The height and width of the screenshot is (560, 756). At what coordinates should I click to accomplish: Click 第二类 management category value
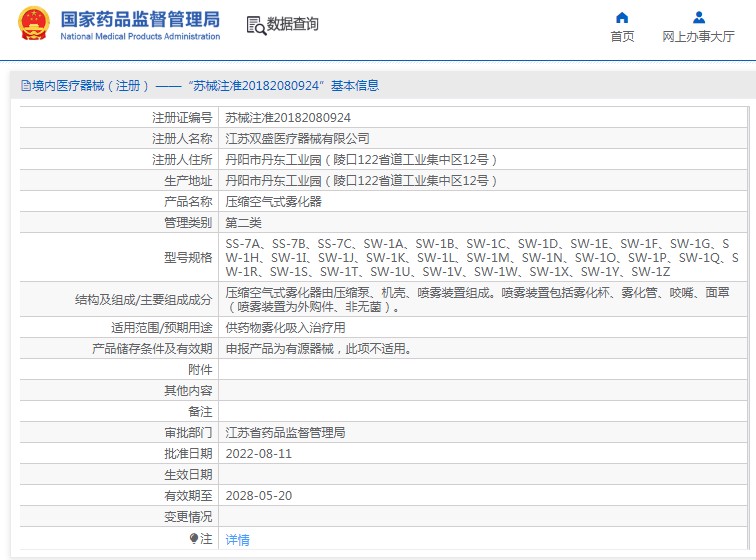point(243,223)
